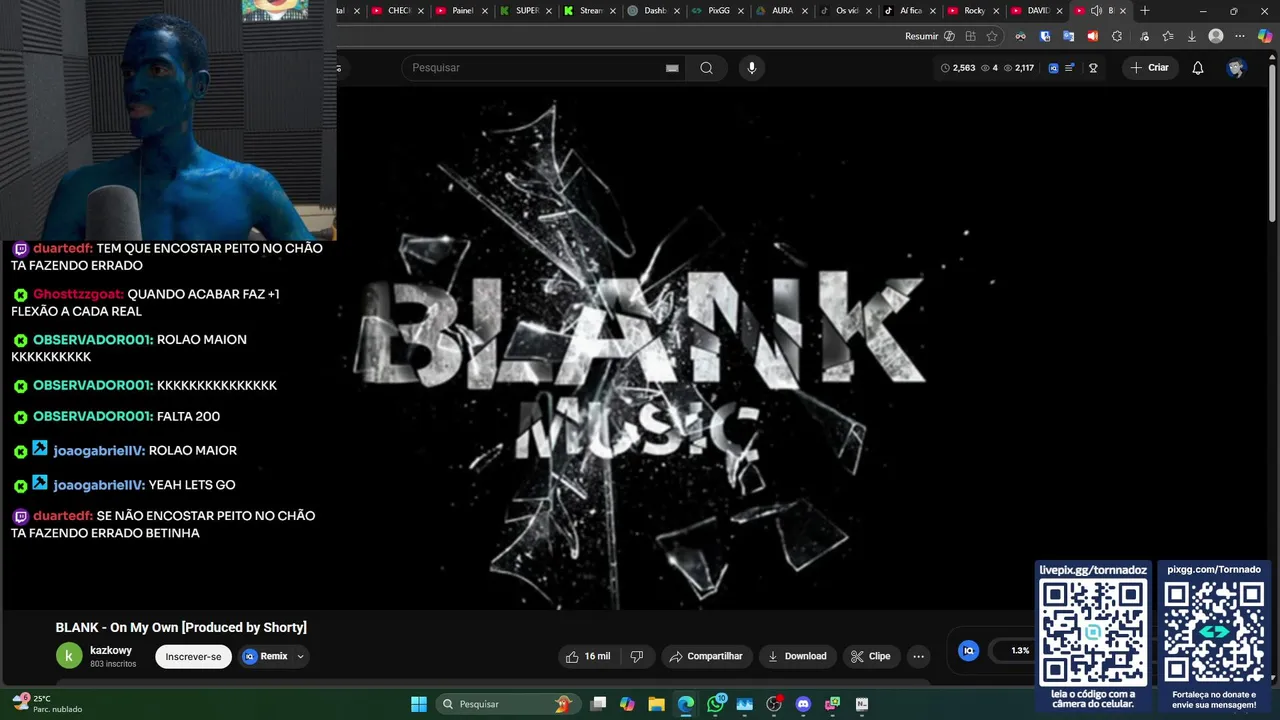Open OBS Studio from the taskbar
1280x720 pixels.
click(774, 704)
